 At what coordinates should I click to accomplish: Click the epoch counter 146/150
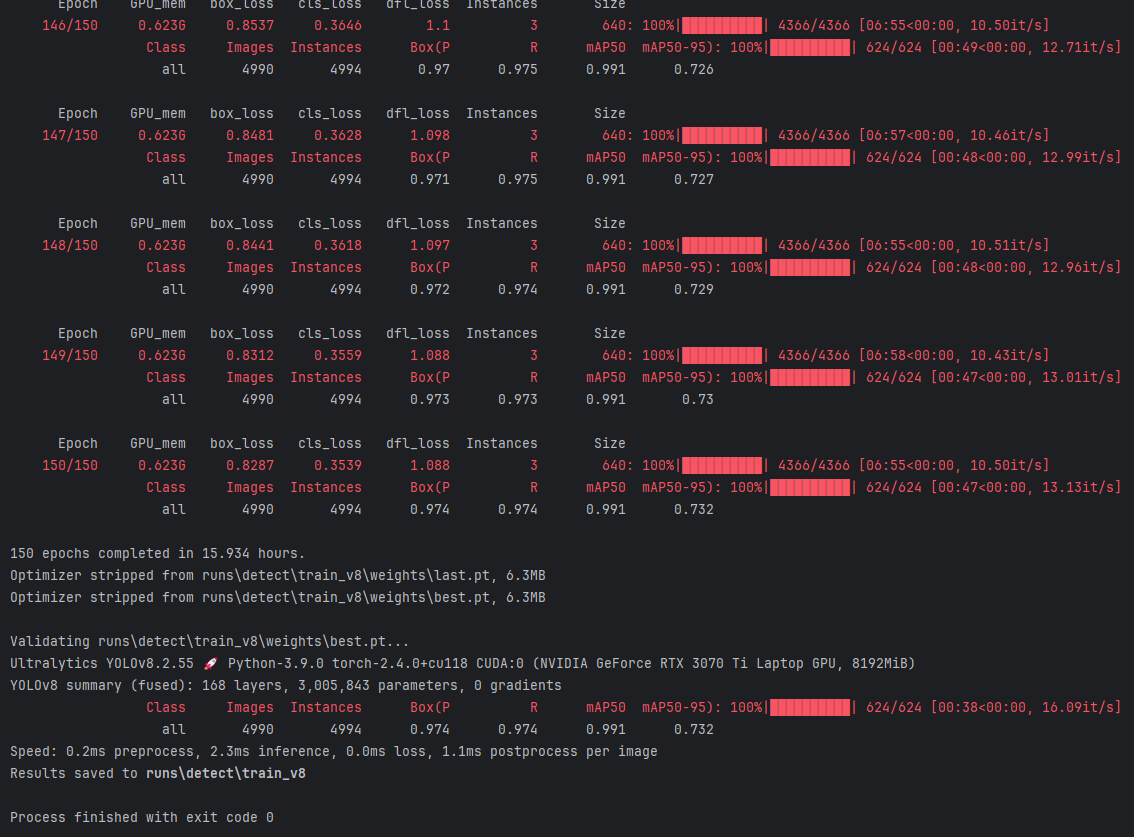70,25
